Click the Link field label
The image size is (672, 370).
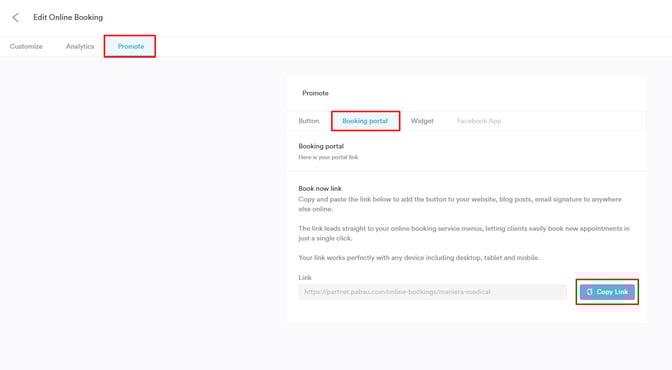[305, 278]
